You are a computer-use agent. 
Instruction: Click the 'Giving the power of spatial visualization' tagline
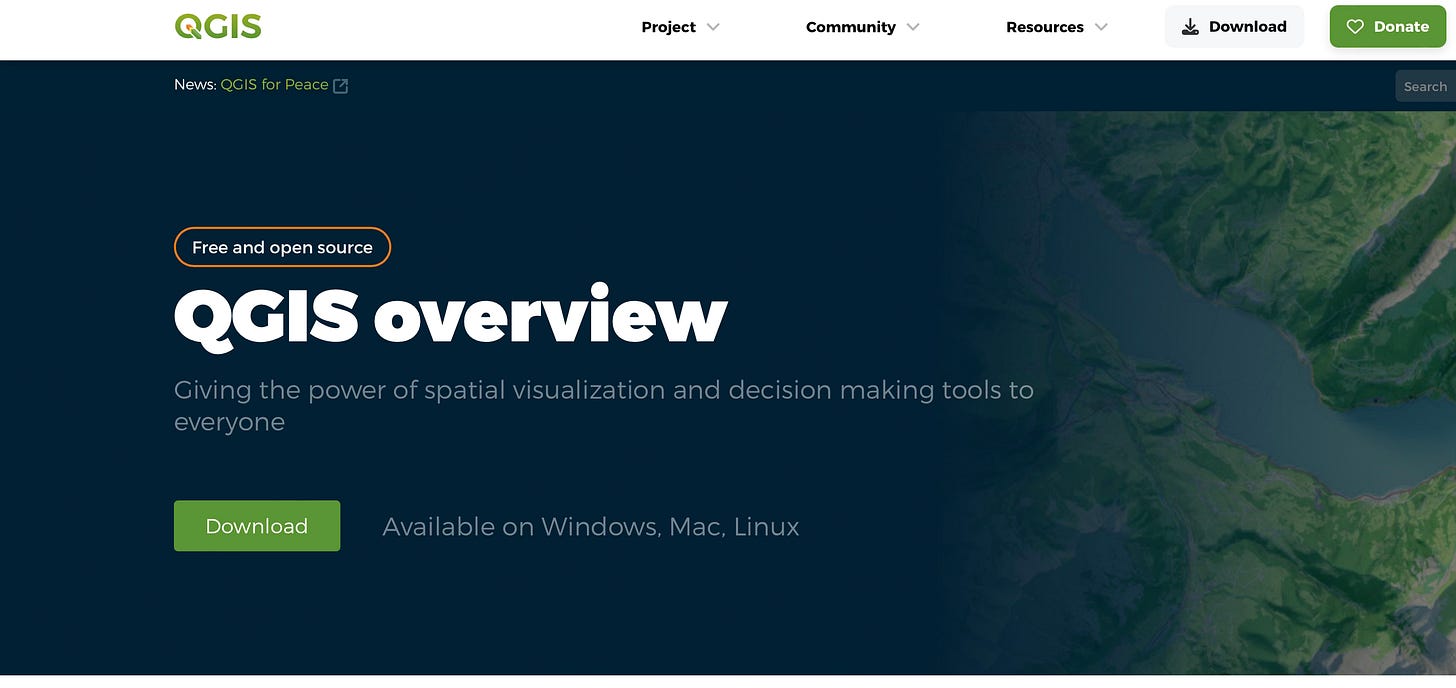click(x=604, y=405)
